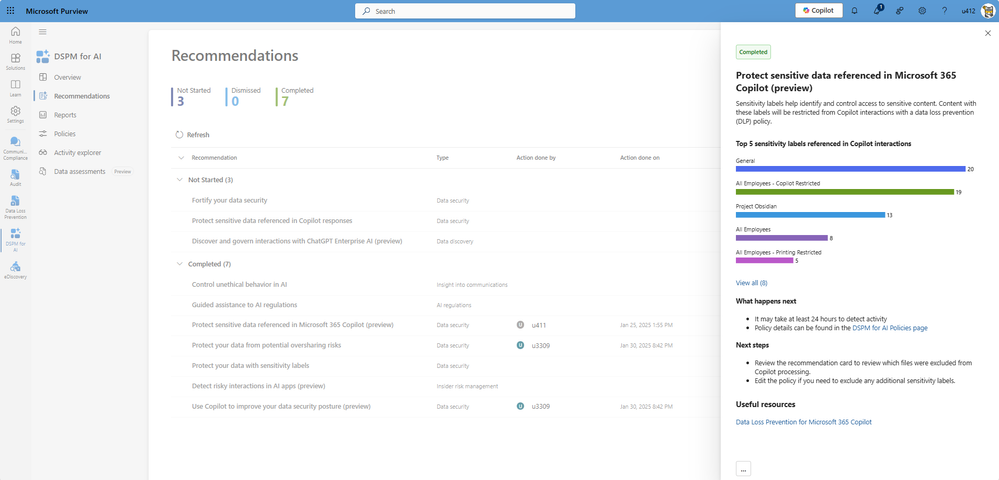Open the u412 account avatar
This screenshot has width=999, height=480.
pyautogui.click(x=986, y=11)
